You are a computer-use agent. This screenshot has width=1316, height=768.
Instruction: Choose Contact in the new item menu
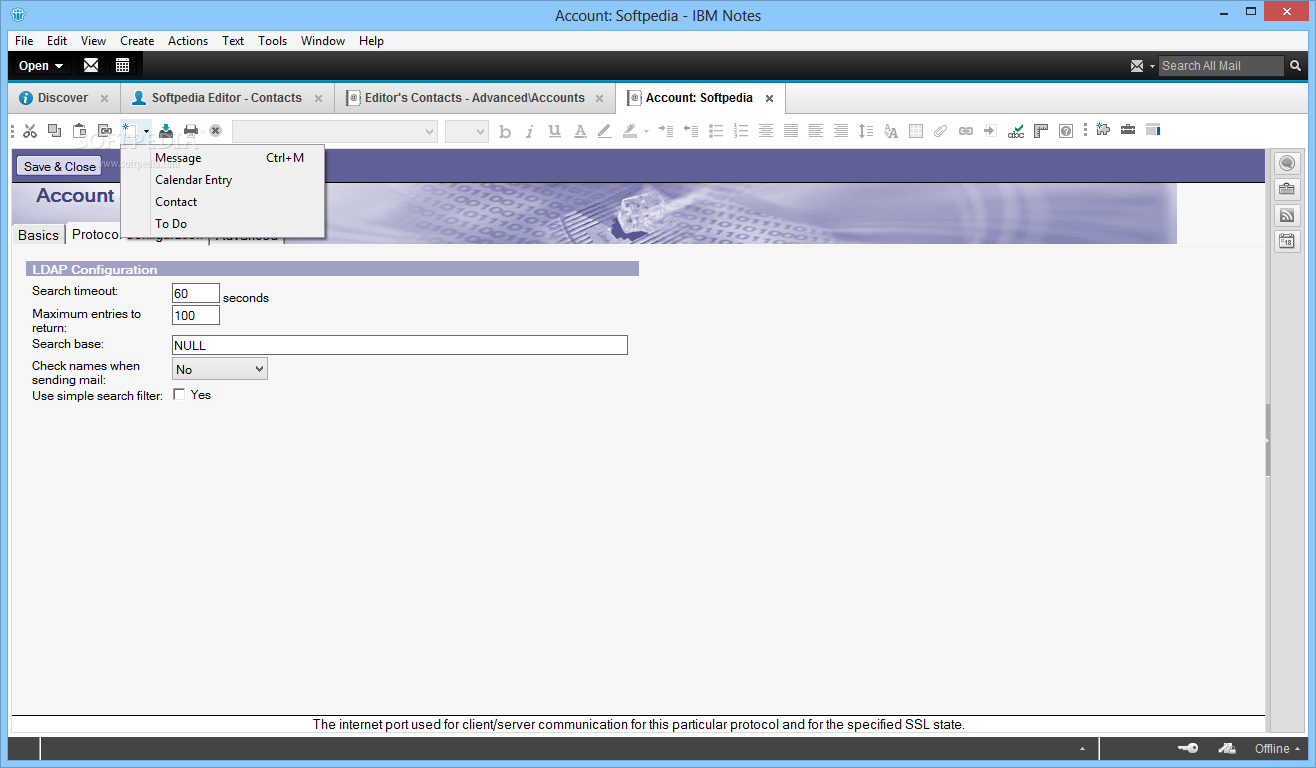[222, 202]
